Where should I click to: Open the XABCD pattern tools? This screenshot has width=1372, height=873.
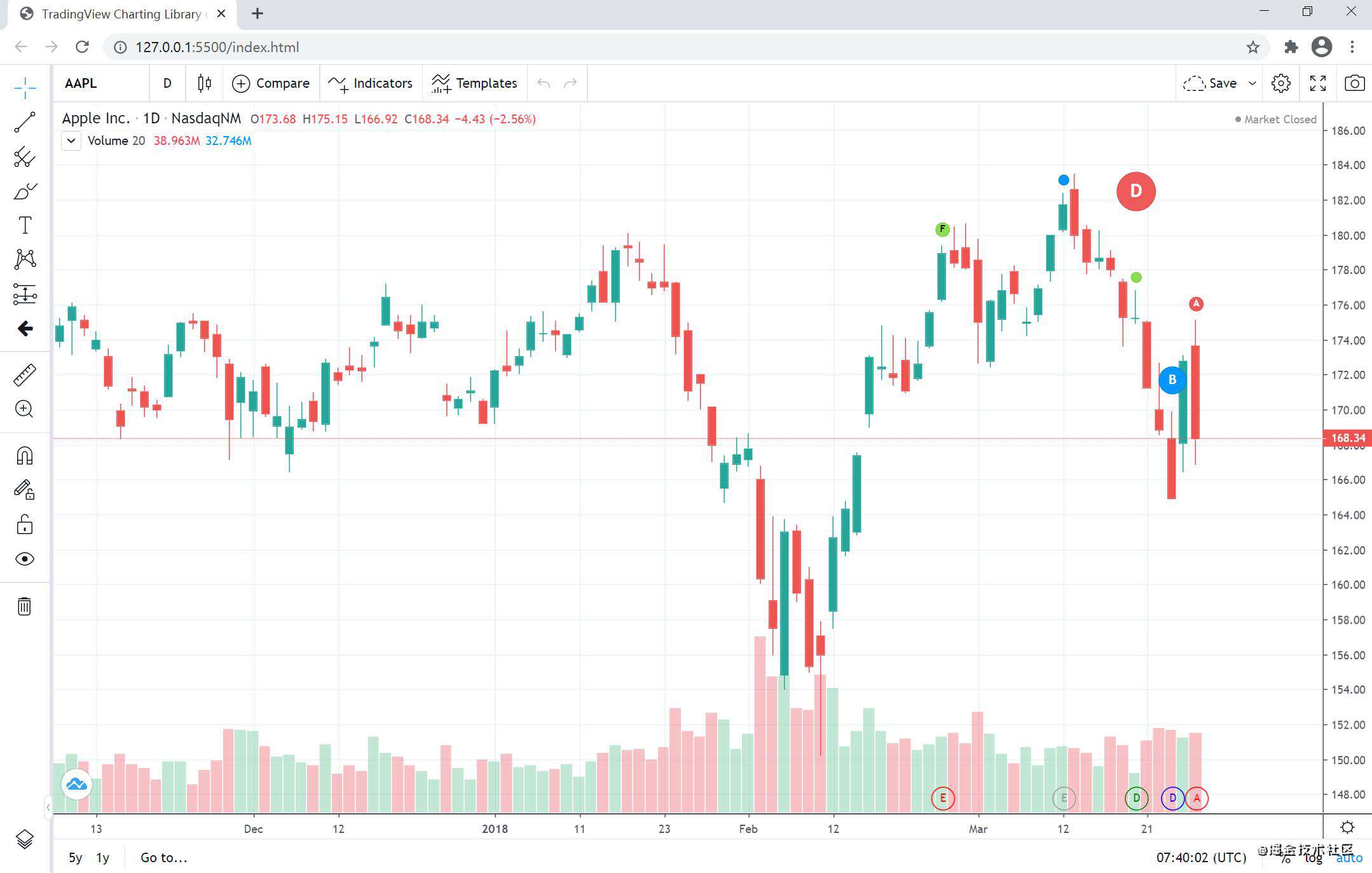(25, 259)
